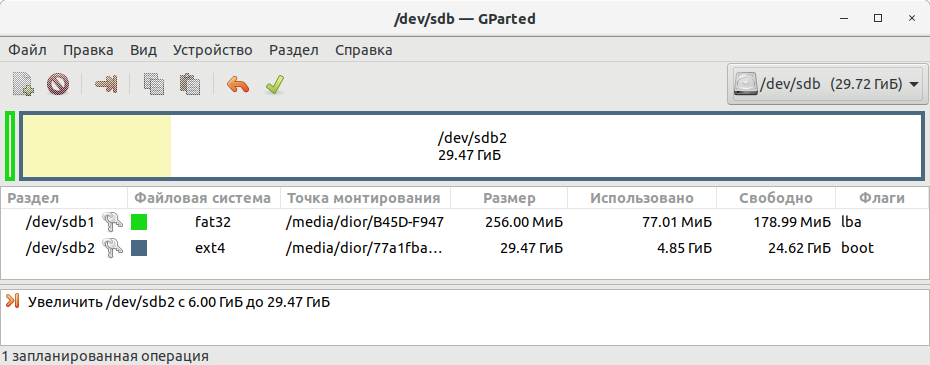Click the blue ext4 color swatch
Screen dimensions: 930x365
[139, 248]
